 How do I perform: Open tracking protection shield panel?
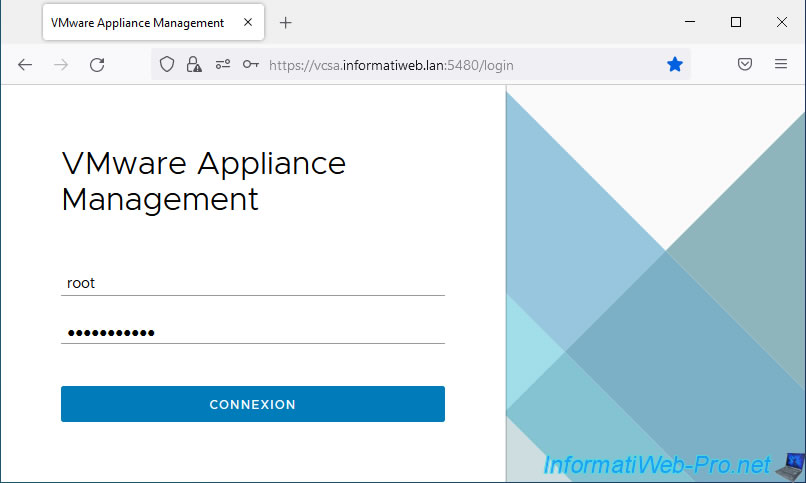pos(167,64)
